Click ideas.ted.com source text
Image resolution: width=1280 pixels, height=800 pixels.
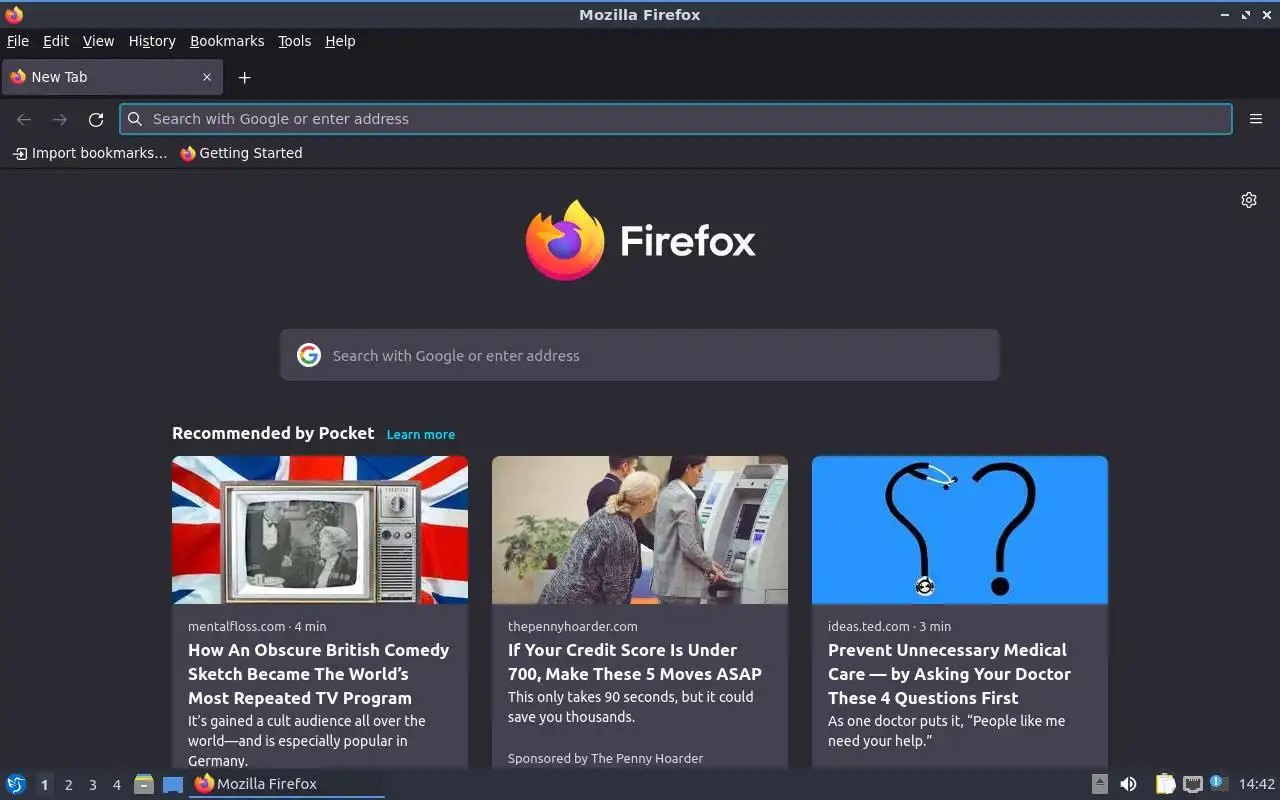tap(869, 626)
